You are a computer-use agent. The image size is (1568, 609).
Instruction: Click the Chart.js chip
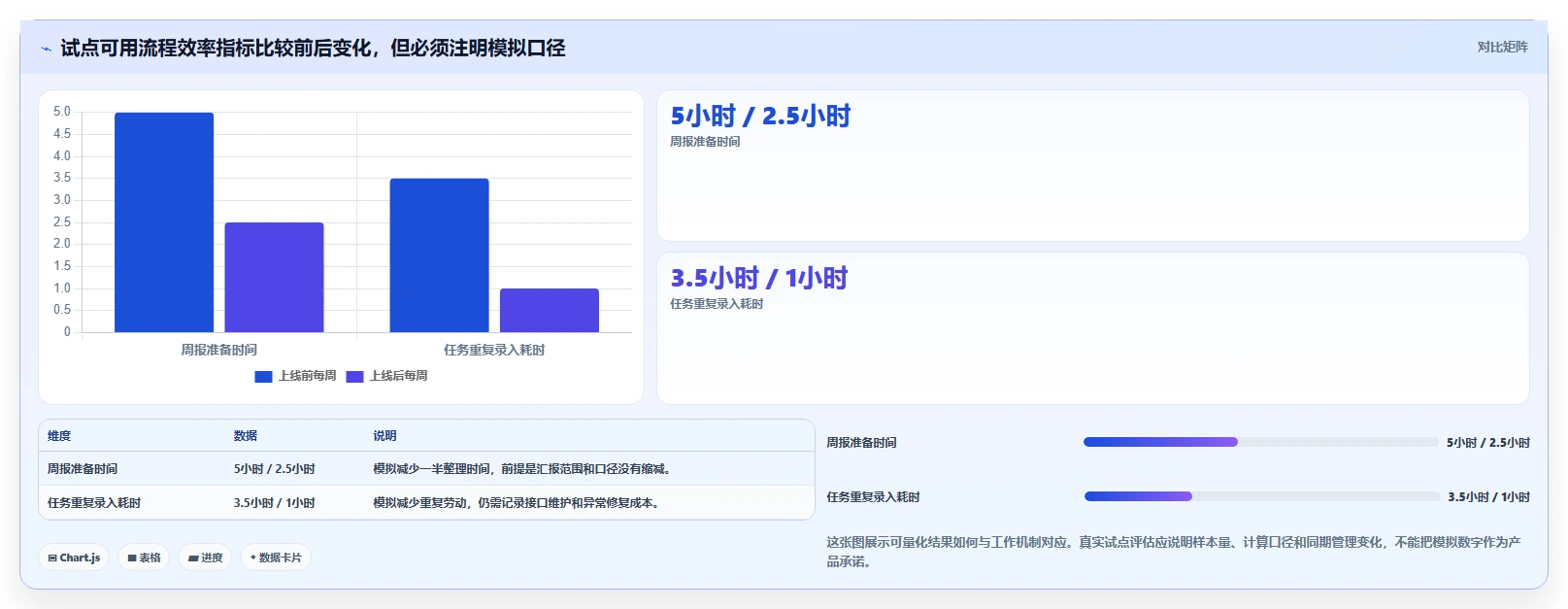pyautogui.click(x=75, y=558)
